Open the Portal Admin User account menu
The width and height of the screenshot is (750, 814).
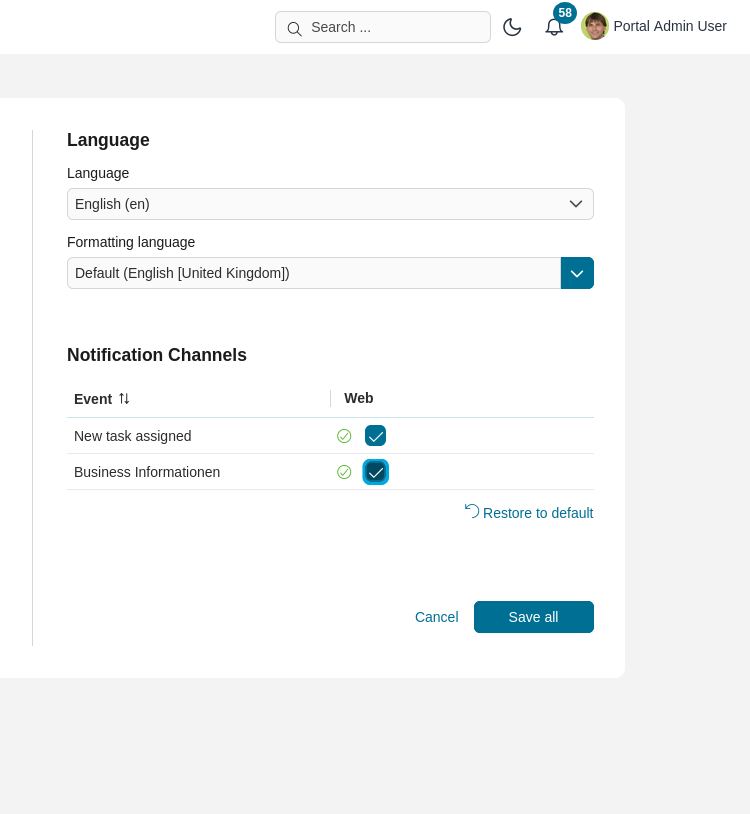point(670,26)
